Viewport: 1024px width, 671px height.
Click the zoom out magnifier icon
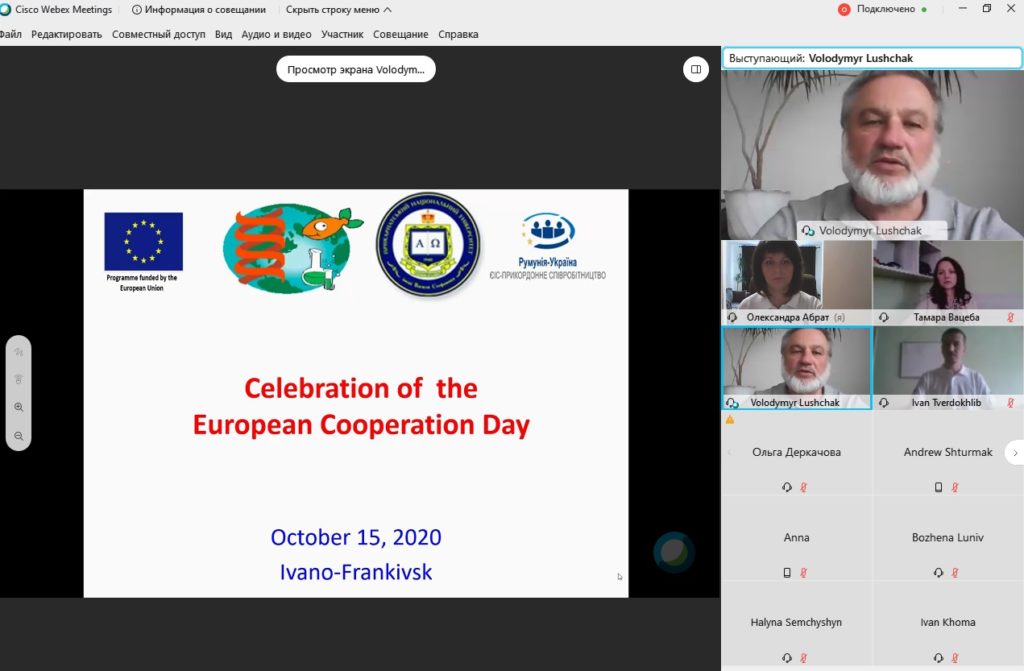[x=19, y=436]
